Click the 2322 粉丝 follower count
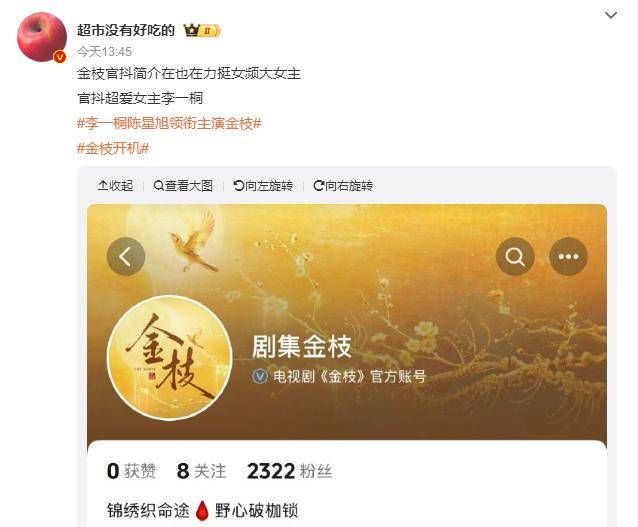 coord(289,471)
